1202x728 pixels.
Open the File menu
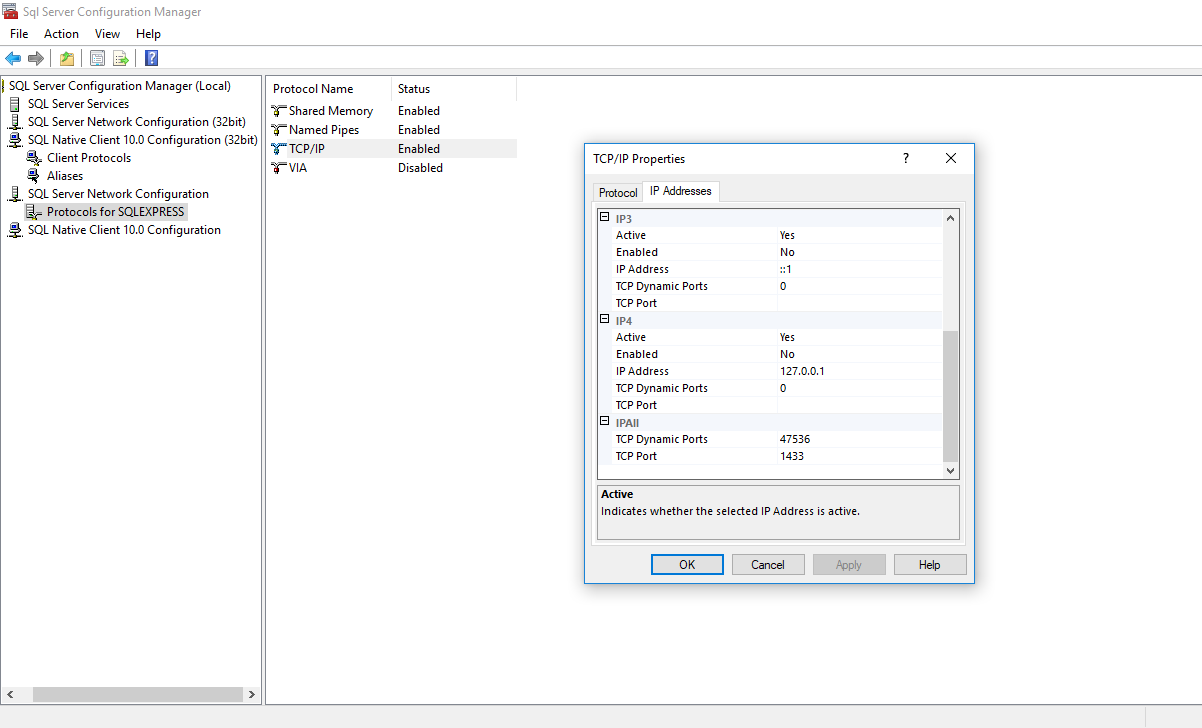[19, 34]
